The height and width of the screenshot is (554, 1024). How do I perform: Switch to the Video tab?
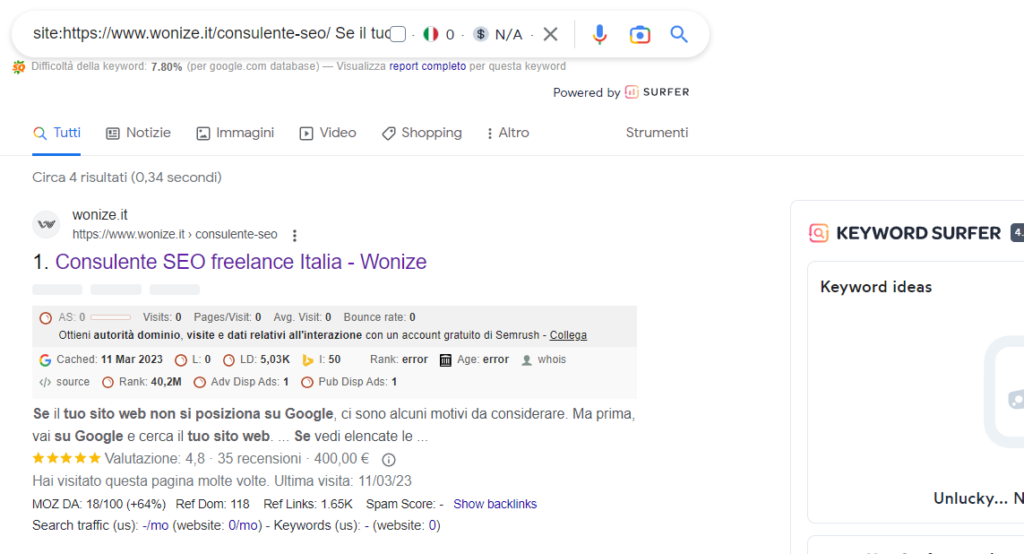coord(328,133)
